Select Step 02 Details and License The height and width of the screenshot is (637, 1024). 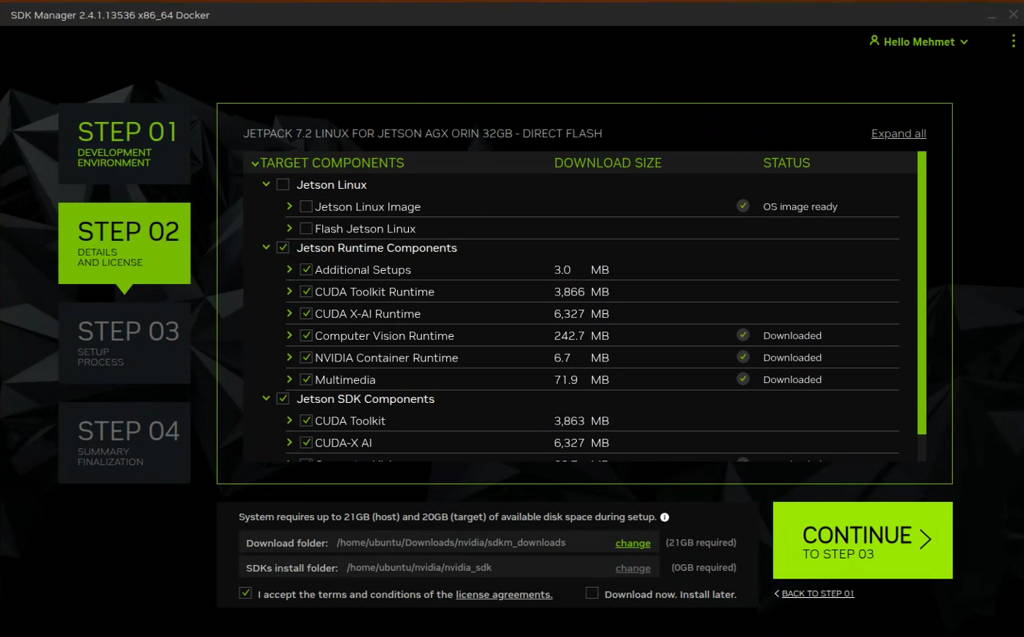click(x=124, y=243)
